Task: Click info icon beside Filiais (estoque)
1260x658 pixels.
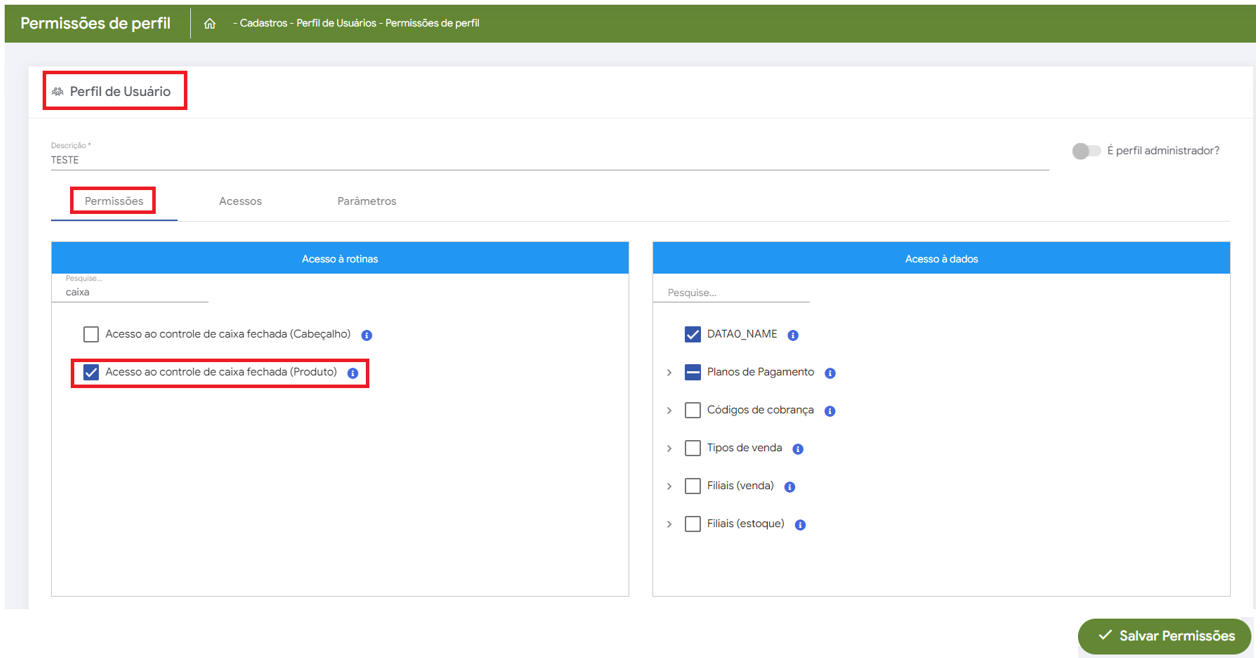Action: (800, 525)
